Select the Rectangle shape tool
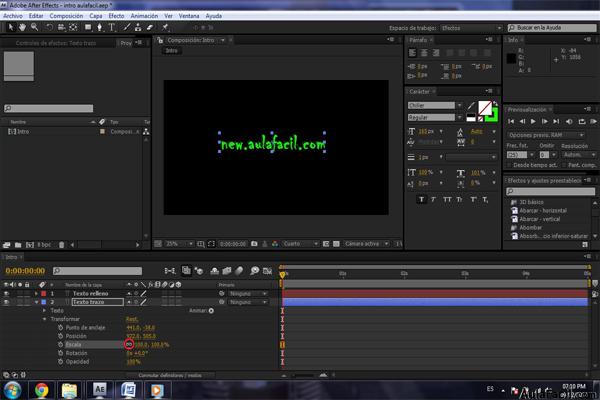 (88, 27)
